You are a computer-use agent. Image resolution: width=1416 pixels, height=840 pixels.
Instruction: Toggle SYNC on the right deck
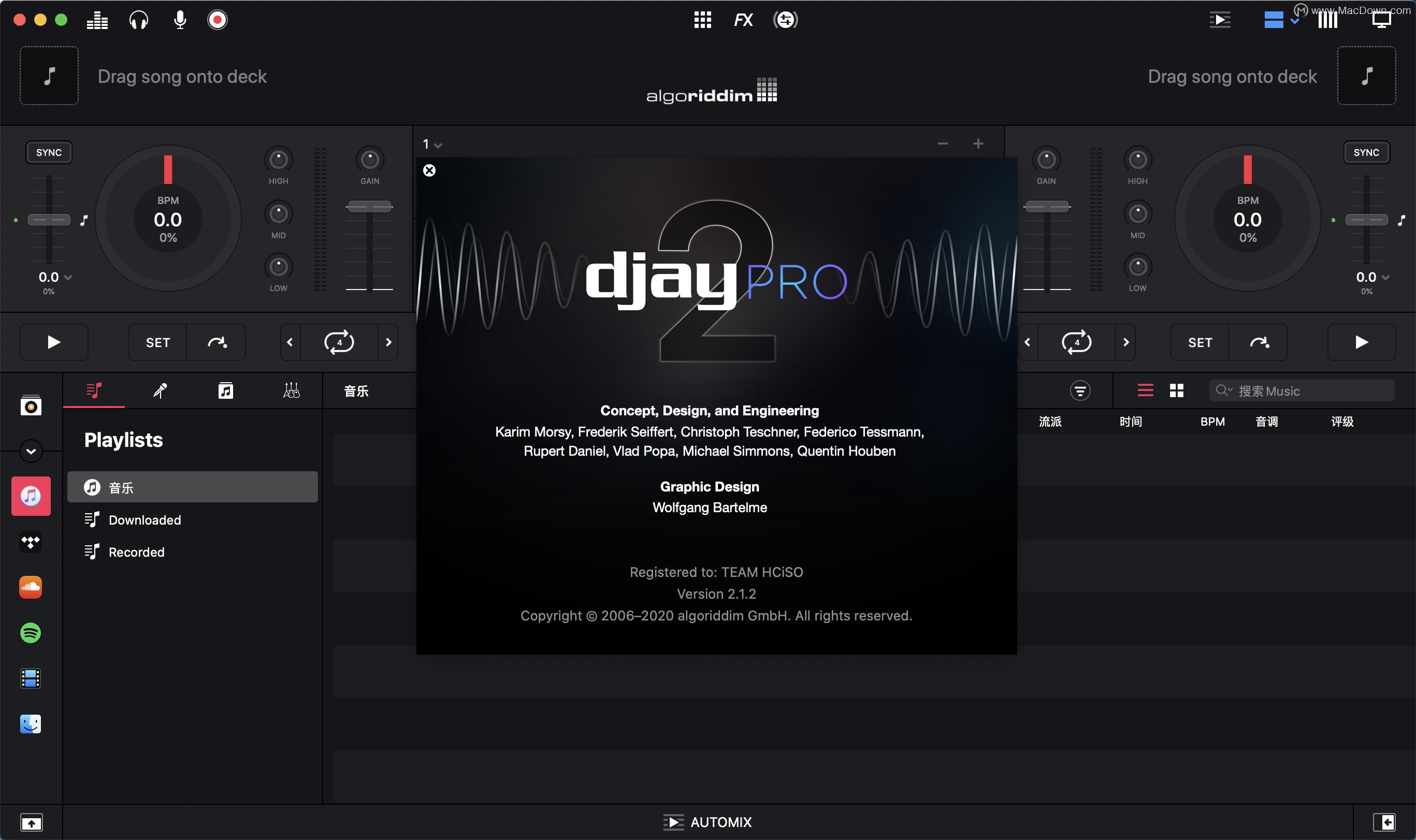click(1366, 152)
